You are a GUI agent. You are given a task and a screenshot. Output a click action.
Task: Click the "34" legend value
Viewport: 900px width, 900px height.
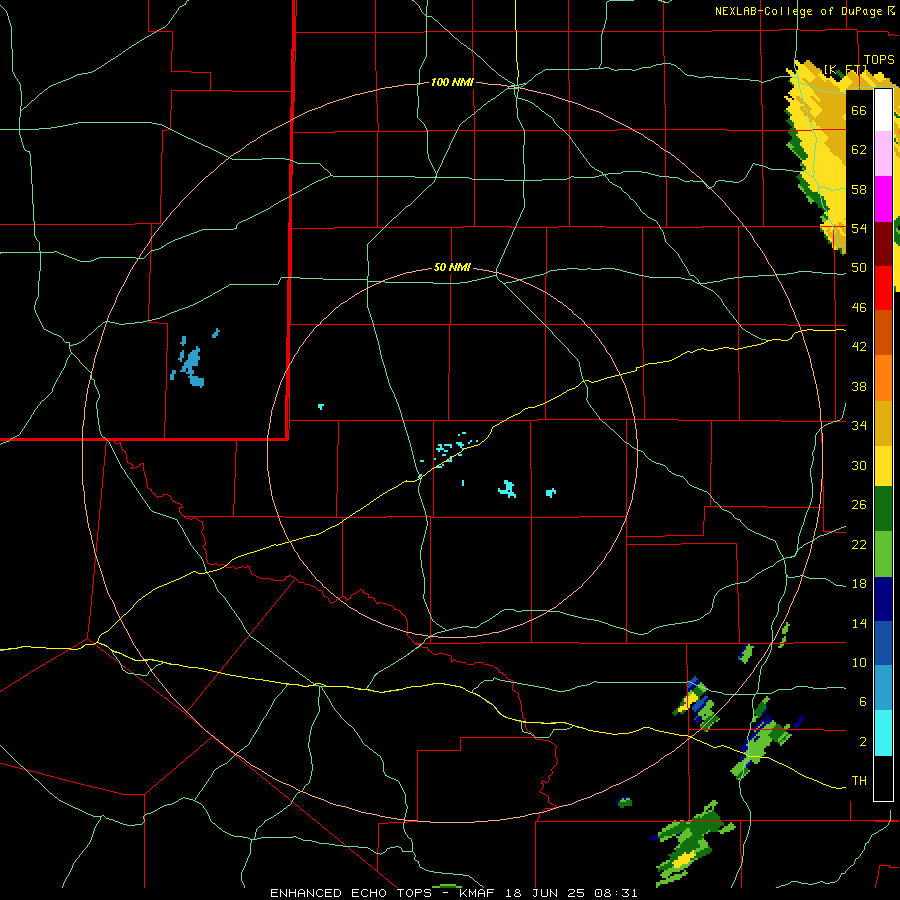pos(859,426)
